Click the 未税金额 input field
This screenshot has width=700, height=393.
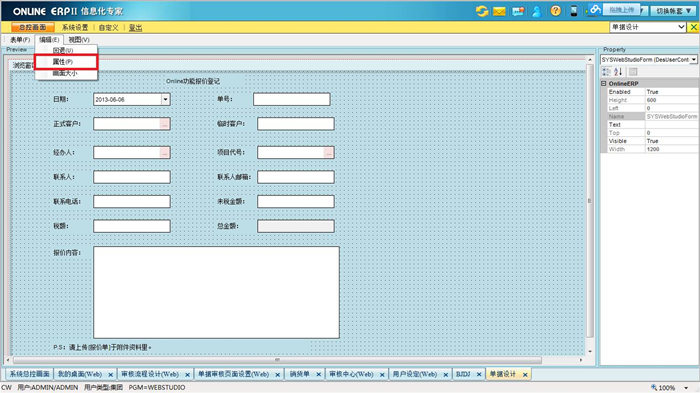point(296,202)
